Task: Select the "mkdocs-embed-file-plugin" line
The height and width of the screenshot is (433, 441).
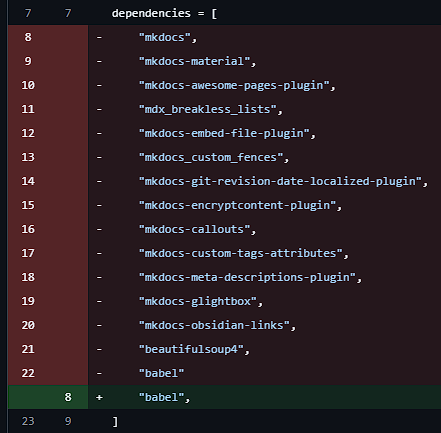Action: pyautogui.click(x=227, y=133)
